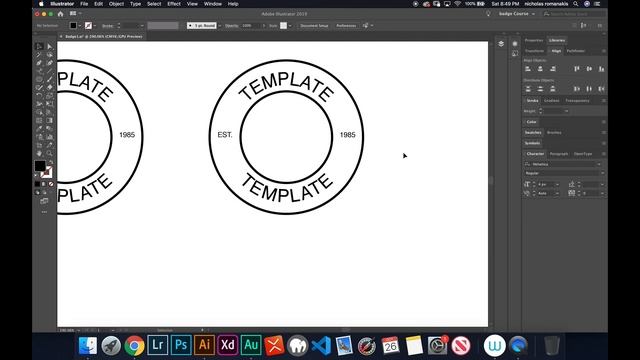Toggle swap fill and stroke arrow
The height and width of the screenshot is (360, 640).
tap(51, 162)
